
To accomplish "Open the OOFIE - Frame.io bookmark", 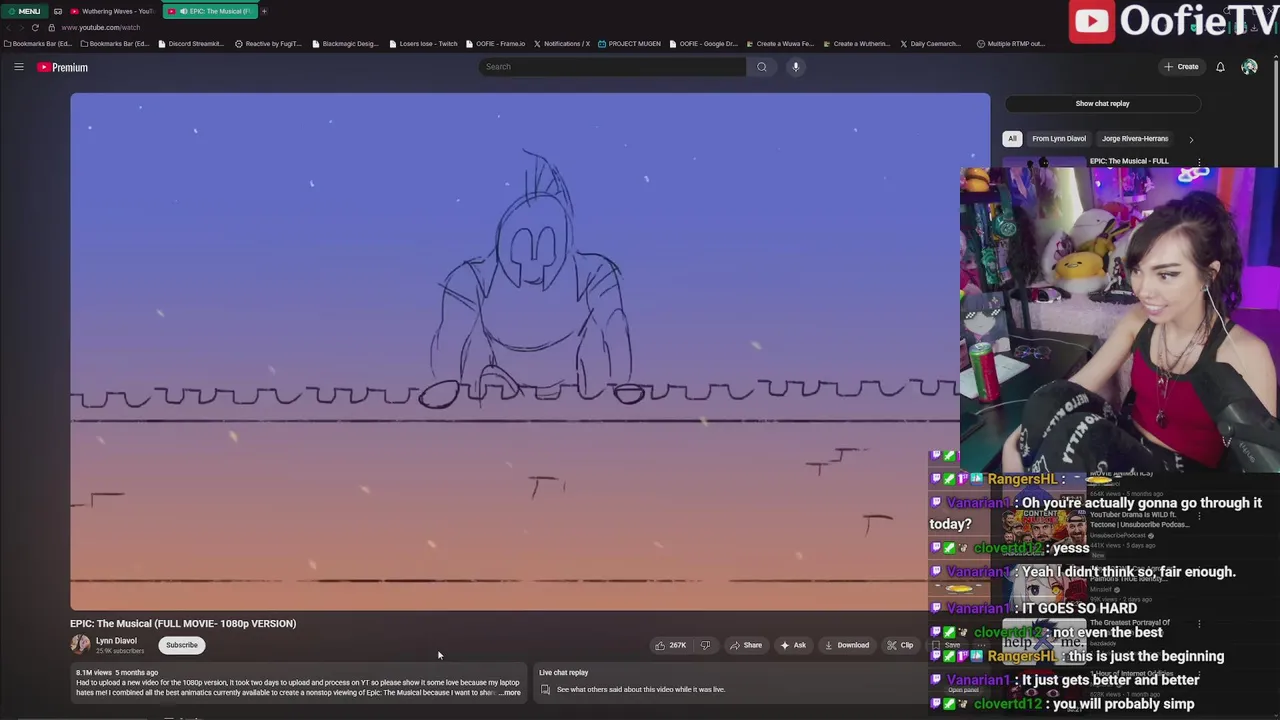I will point(495,44).
